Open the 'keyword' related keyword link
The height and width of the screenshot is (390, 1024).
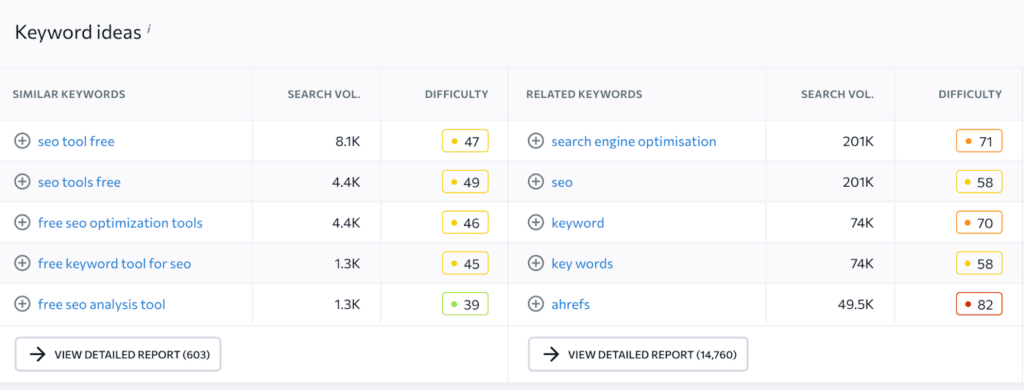577,223
